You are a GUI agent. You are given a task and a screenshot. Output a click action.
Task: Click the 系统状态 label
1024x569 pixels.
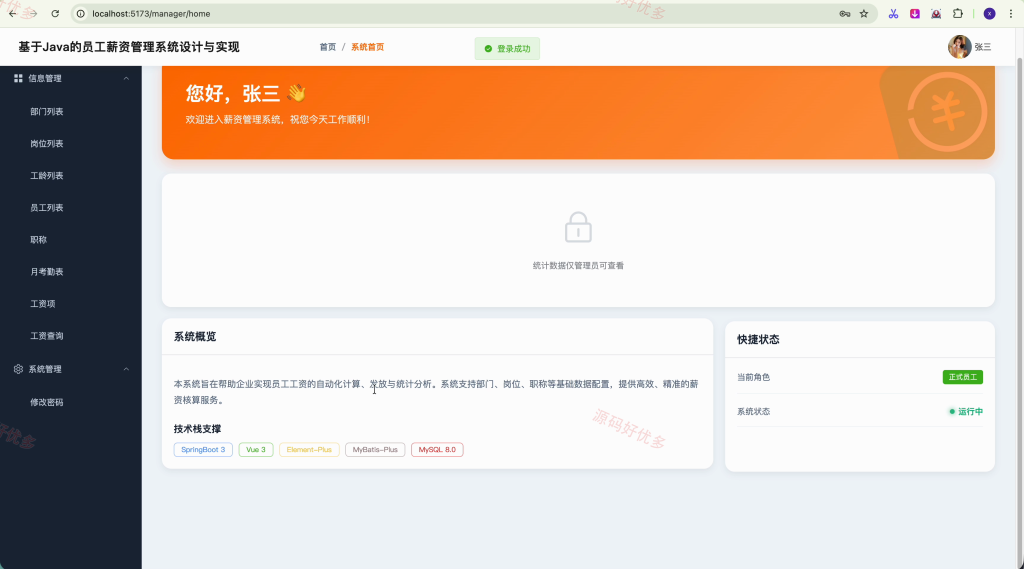(754, 412)
